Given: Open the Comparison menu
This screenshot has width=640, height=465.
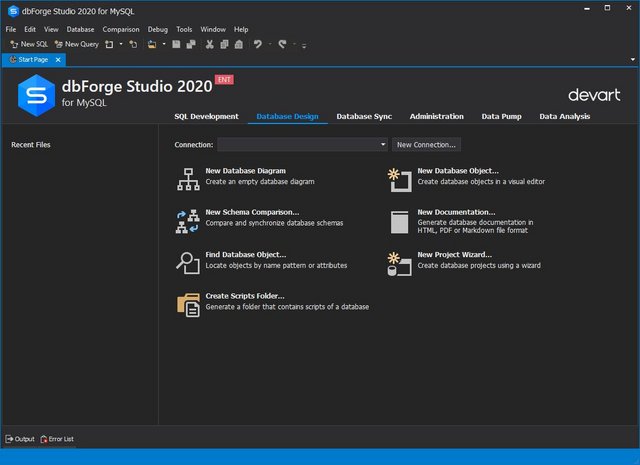Looking at the screenshot, I should (x=121, y=29).
